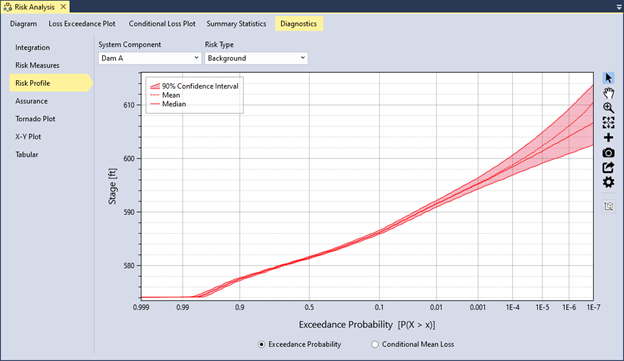
Task: Click the export plot icon
Action: pyautogui.click(x=608, y=168)
